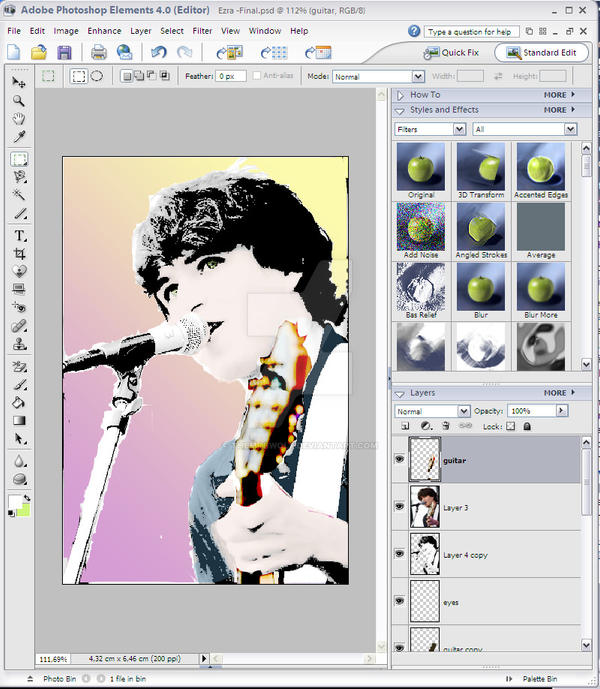Click the Save disk icon

point(64,53)
